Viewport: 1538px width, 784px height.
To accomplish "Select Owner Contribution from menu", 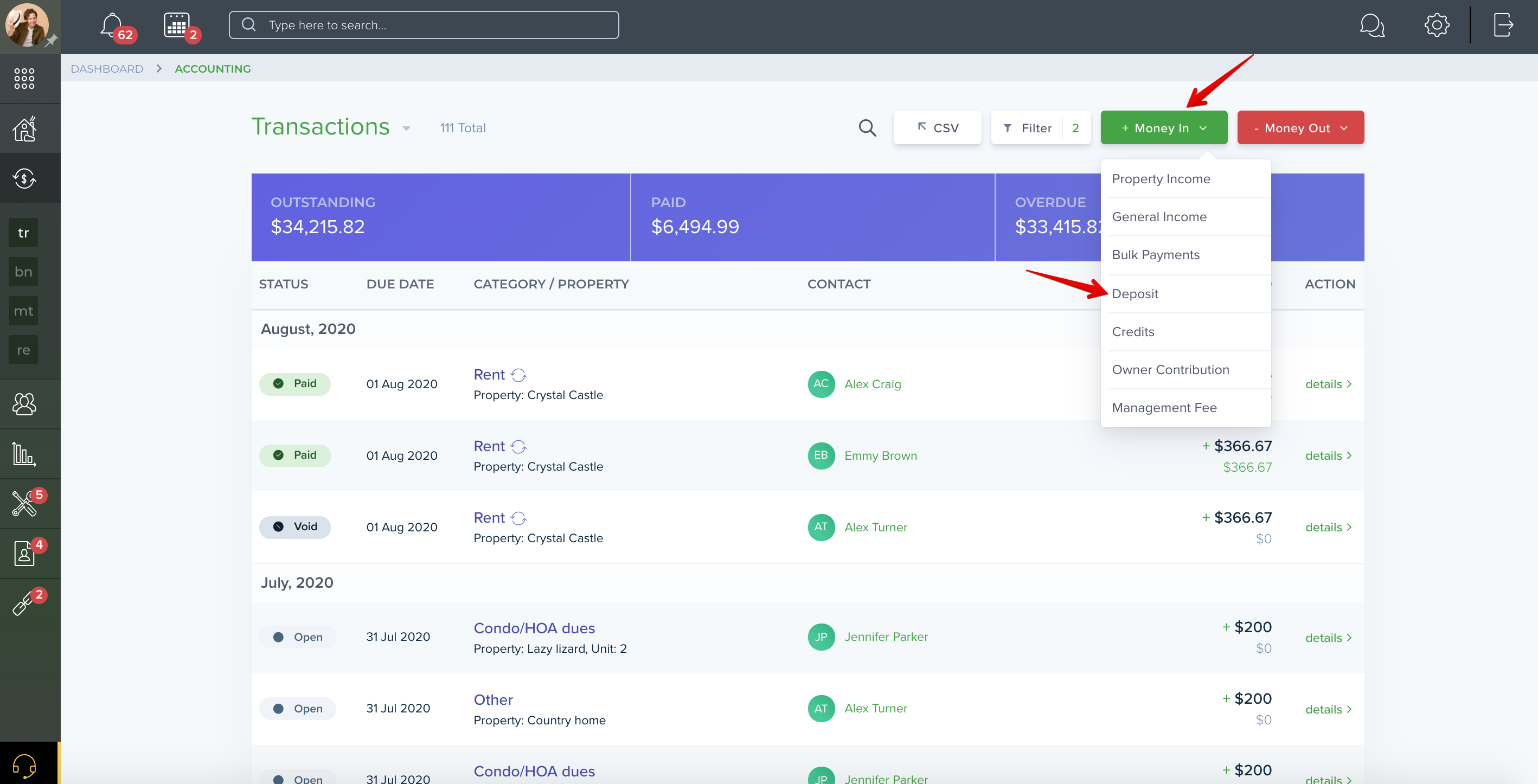I will (1170, 370).
